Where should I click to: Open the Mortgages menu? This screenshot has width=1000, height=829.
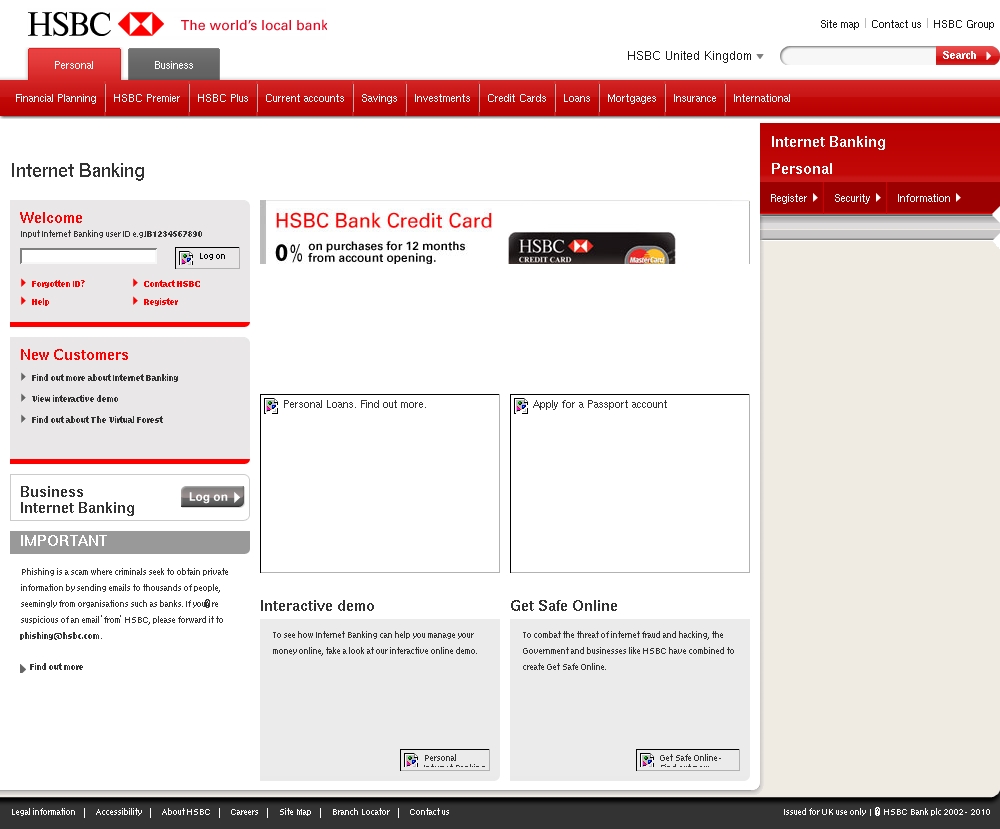[x=631, y=98]
